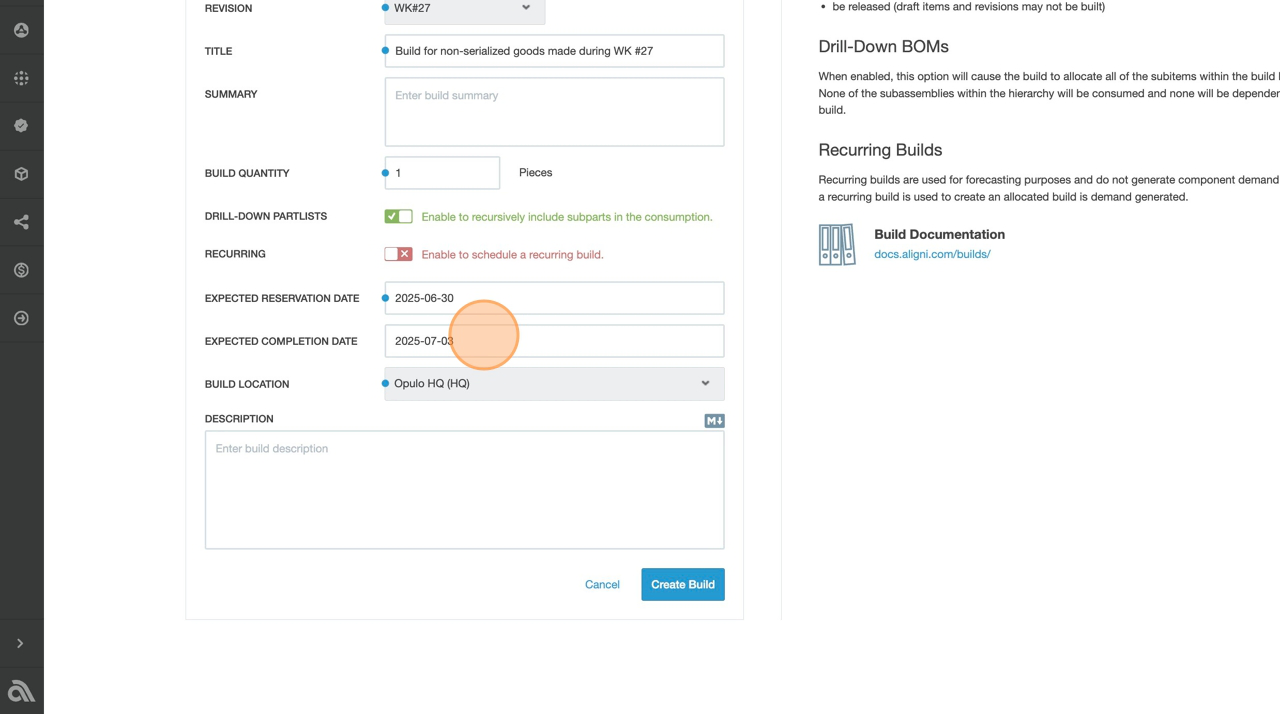Open the Build Location dropdown

554,384
